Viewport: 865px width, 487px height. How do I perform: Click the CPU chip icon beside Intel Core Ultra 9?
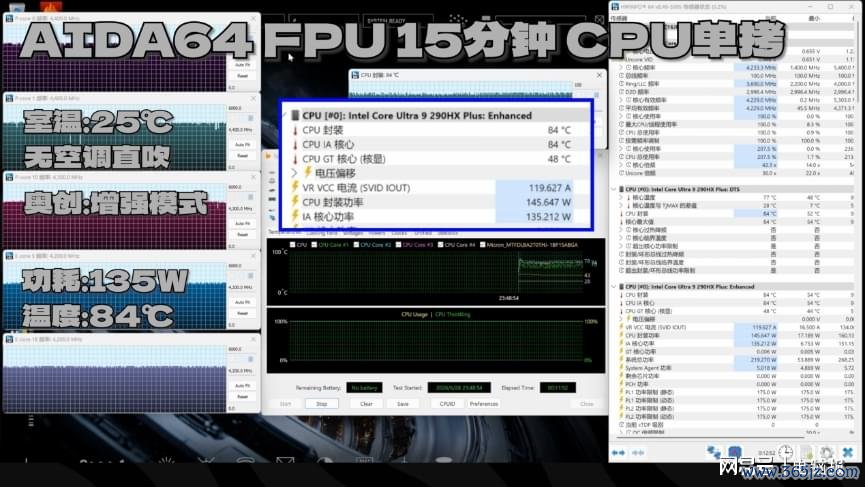[295, 115]
